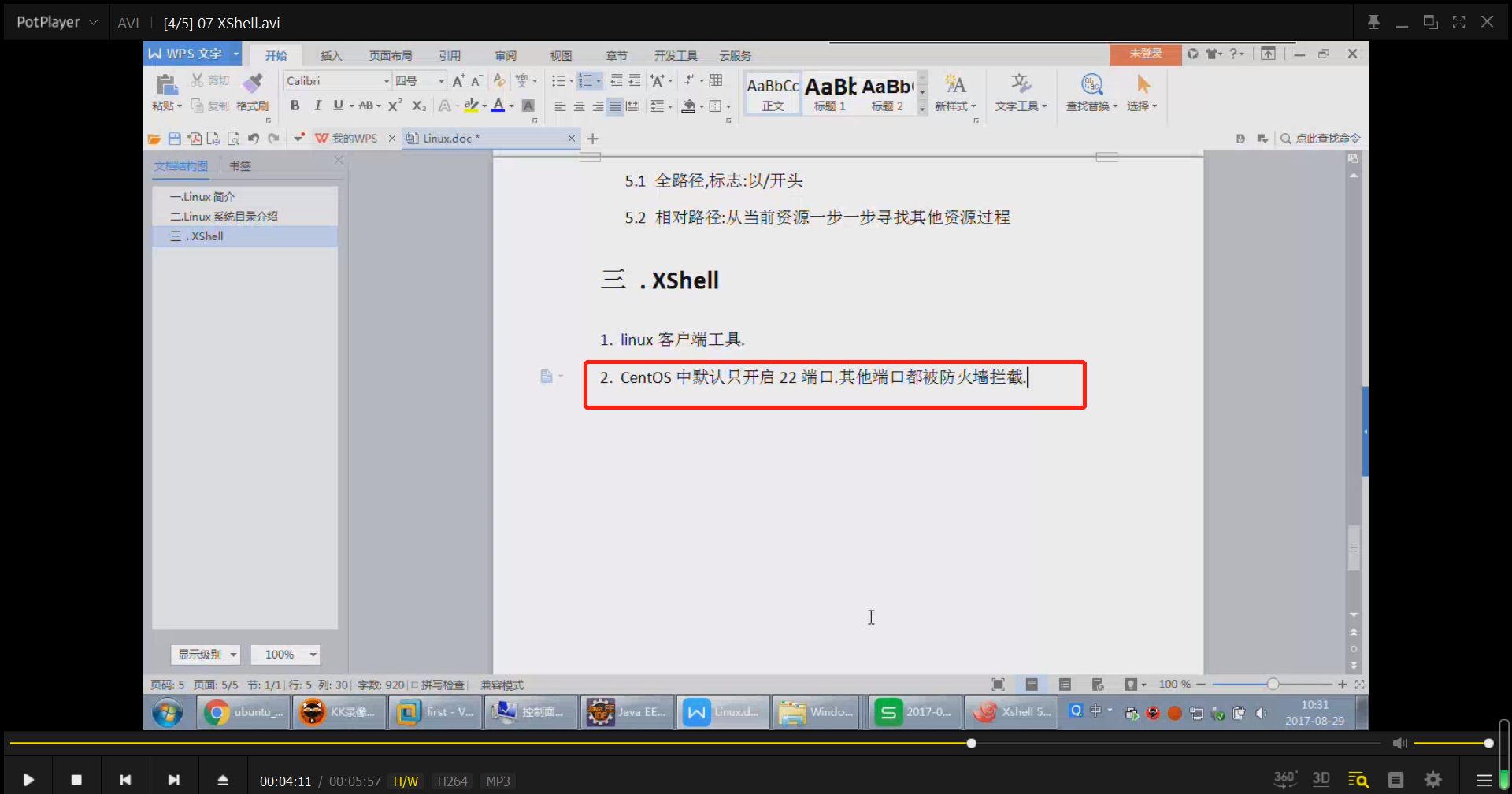Screen dimensions: 1512x794
Task: Toggle the H/W hardware acceleration indicator
Action: point(406,781)
